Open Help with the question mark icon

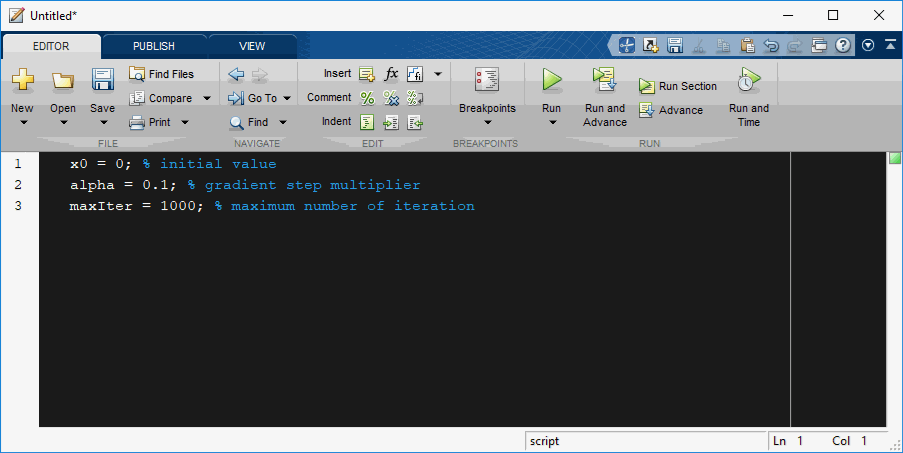click(843, 45)
